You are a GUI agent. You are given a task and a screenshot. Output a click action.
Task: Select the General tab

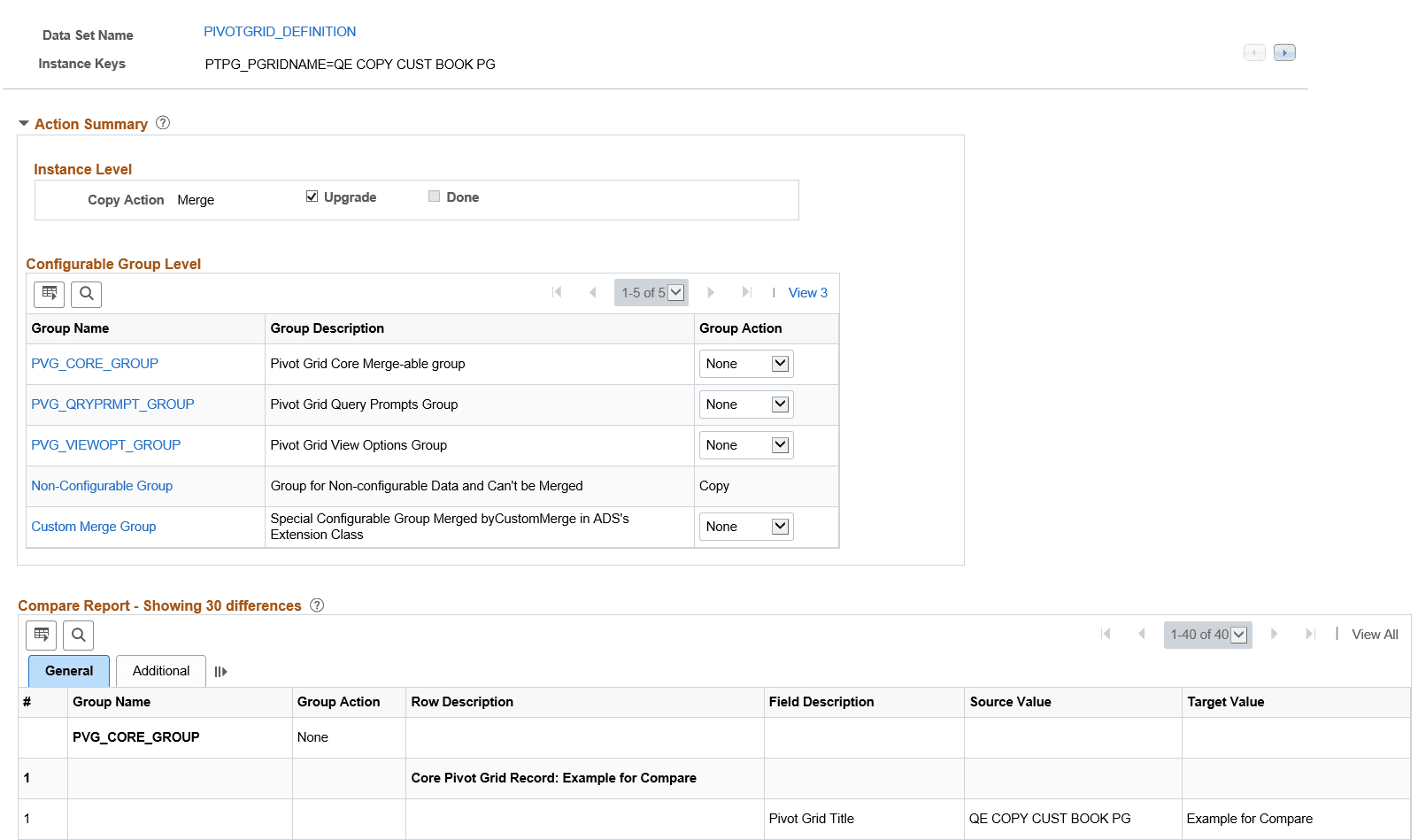68,671
